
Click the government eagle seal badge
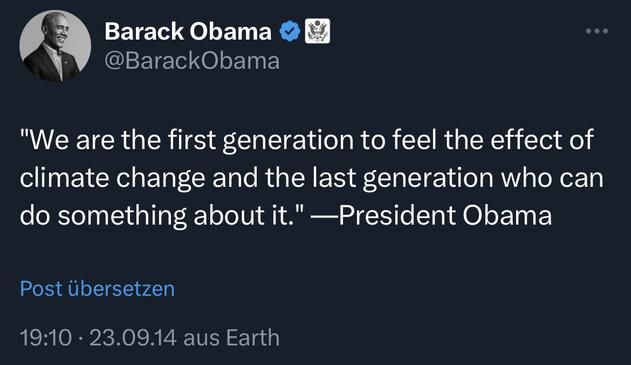pyautogui.click(x=317, y=31)
